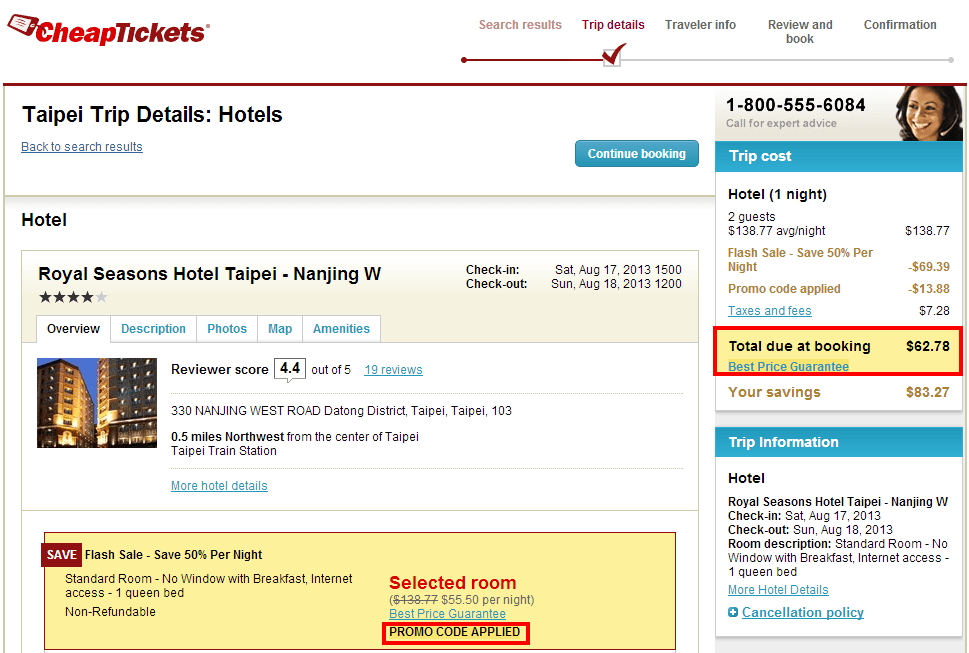Click the CheapTickets logo
The width and height of the screenshot is (969, 653).
108,31
